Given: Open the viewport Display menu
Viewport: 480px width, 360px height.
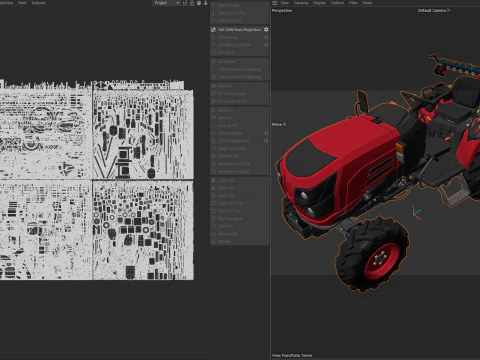Looking at the screenshot, I should point(319,3).
